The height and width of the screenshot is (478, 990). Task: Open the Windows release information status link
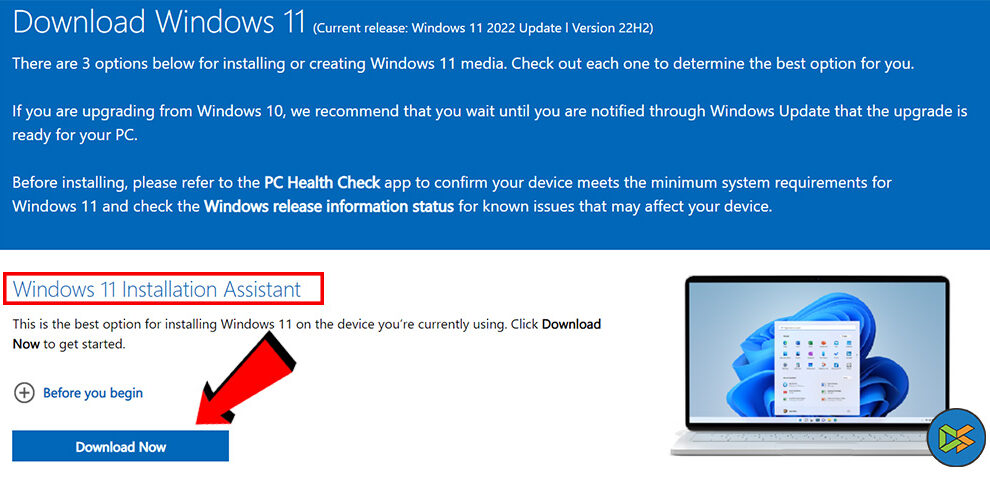tap(329, 206)
